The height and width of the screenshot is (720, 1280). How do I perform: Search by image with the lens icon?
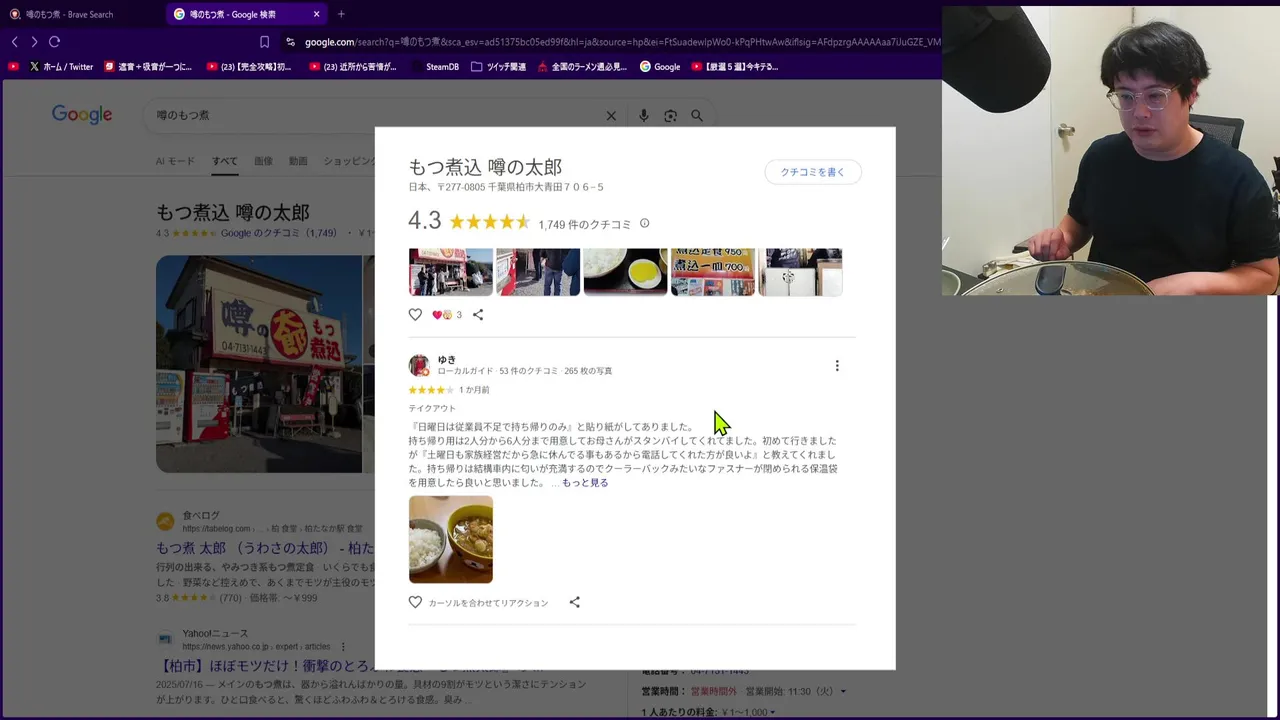[x=670, y=116]
